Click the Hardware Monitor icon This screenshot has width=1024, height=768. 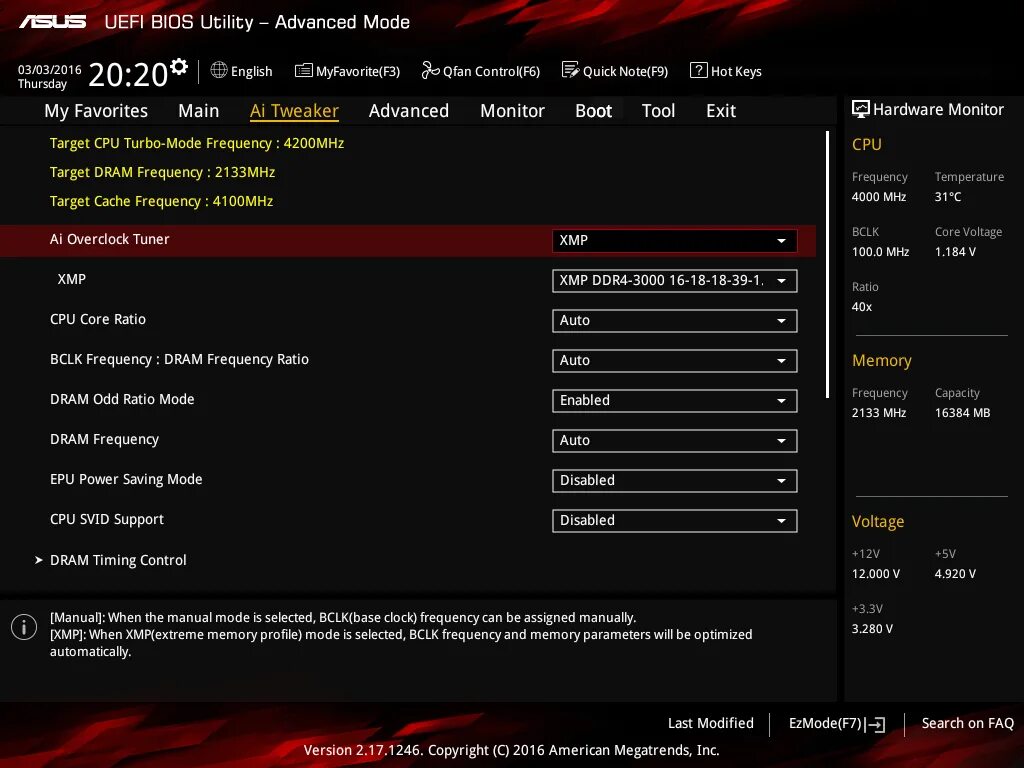pyautogui.click(x=860, y=109)
